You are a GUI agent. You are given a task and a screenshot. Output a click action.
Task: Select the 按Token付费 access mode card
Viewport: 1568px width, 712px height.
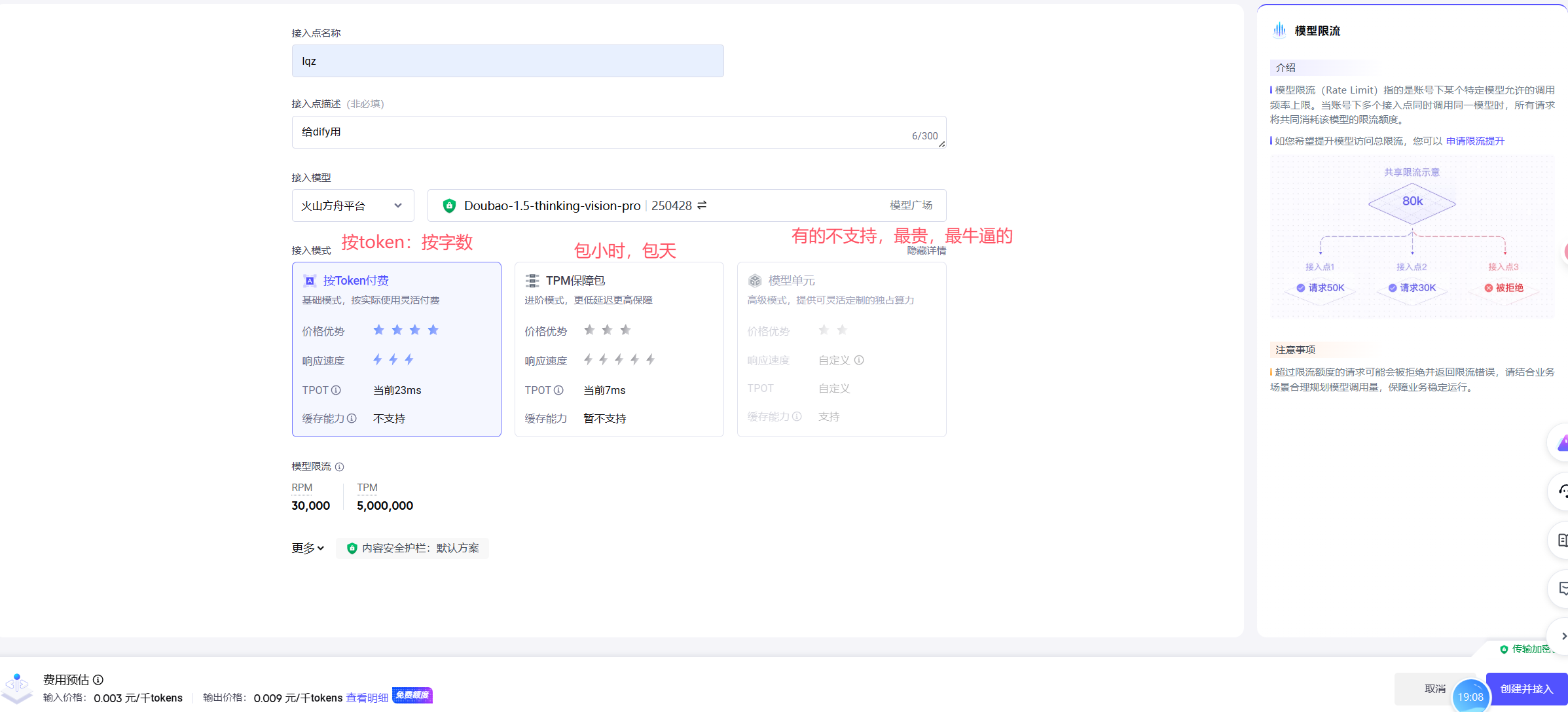pos(396,349)
